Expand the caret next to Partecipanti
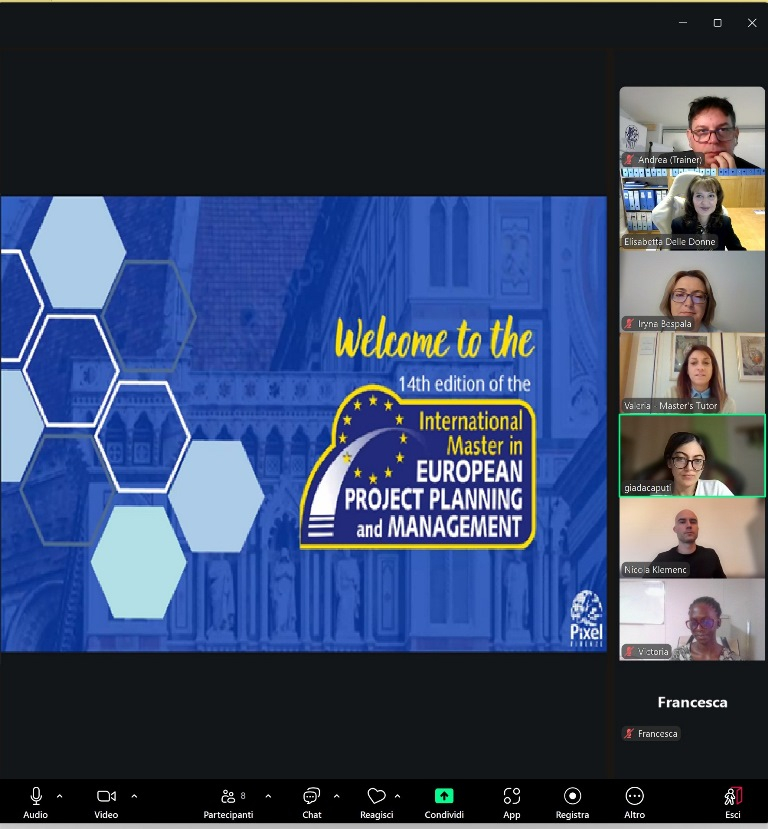The width and height of the screenshot is (768, 829). tap(268, 796)
